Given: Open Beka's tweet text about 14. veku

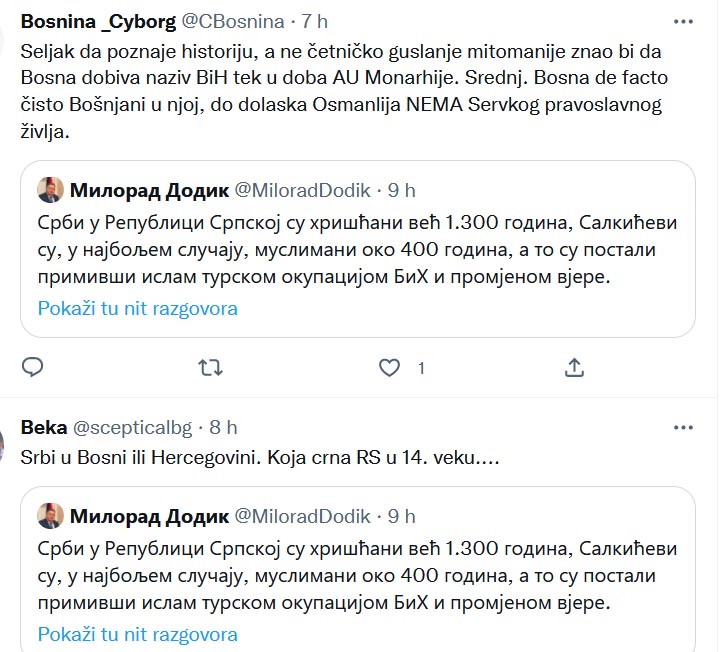Looking at the screenshot, I should point(260,458).
